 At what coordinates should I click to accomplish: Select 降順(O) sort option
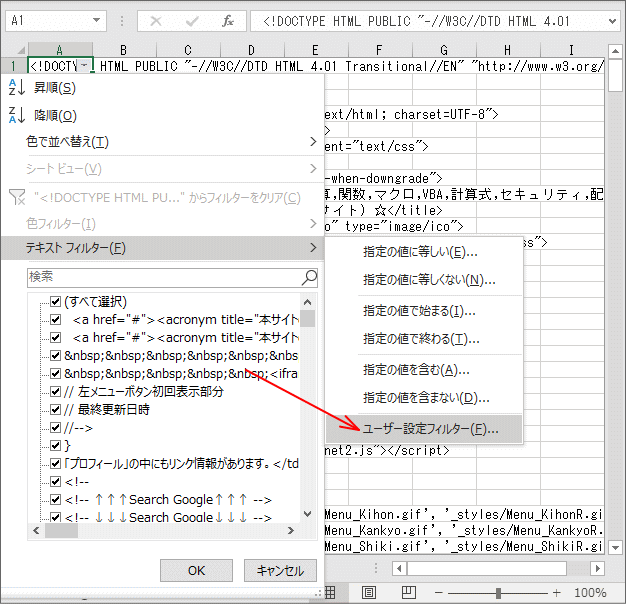(x=162, y=115)
